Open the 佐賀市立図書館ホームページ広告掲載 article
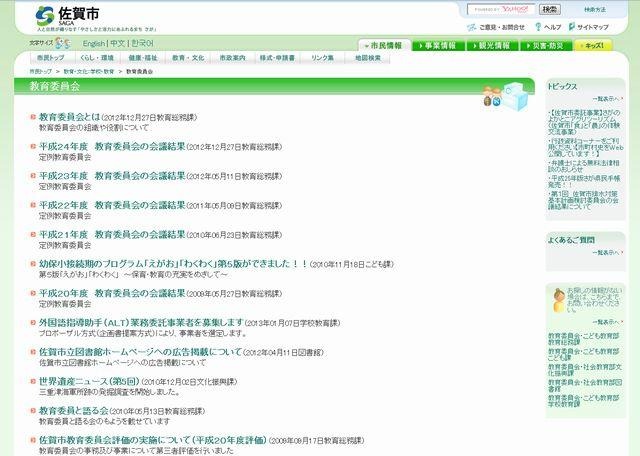 tap(140, 352)
